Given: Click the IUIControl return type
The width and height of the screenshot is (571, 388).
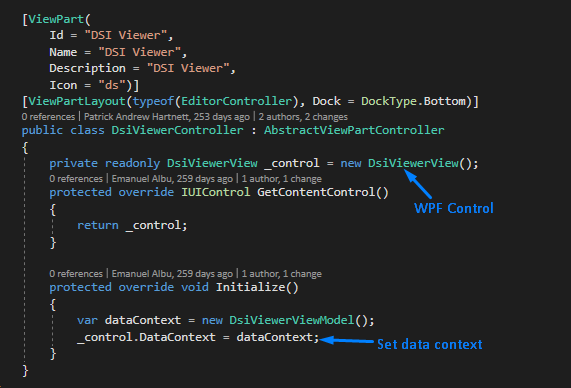Looking at the screenshot, I should click(x=216, y=192).
